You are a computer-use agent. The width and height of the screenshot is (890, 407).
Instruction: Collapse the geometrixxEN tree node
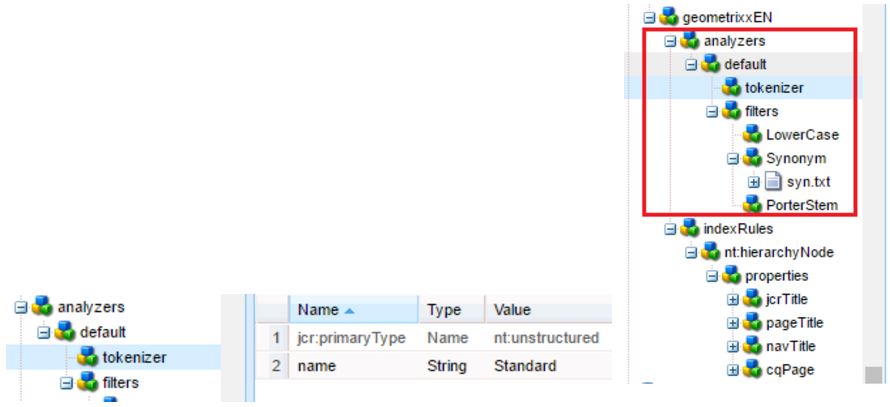tap(650, 18)
